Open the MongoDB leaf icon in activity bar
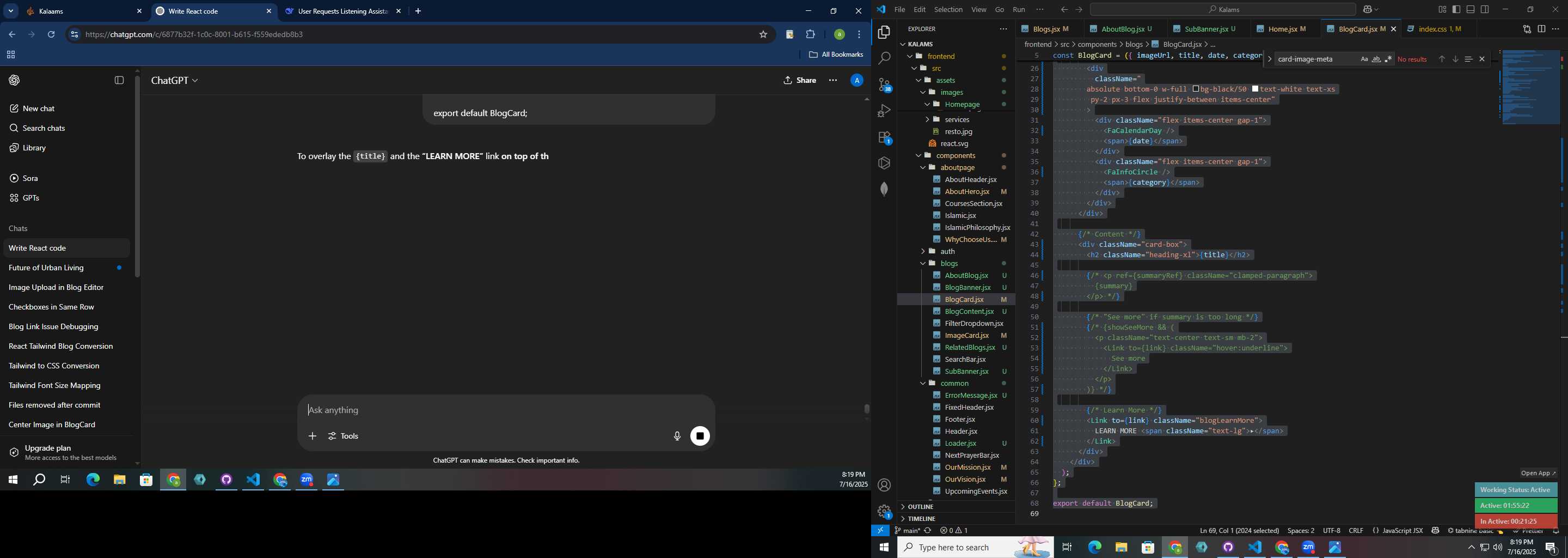Image resolution: width=1568 pixels, height=558 pixels. 884,190
